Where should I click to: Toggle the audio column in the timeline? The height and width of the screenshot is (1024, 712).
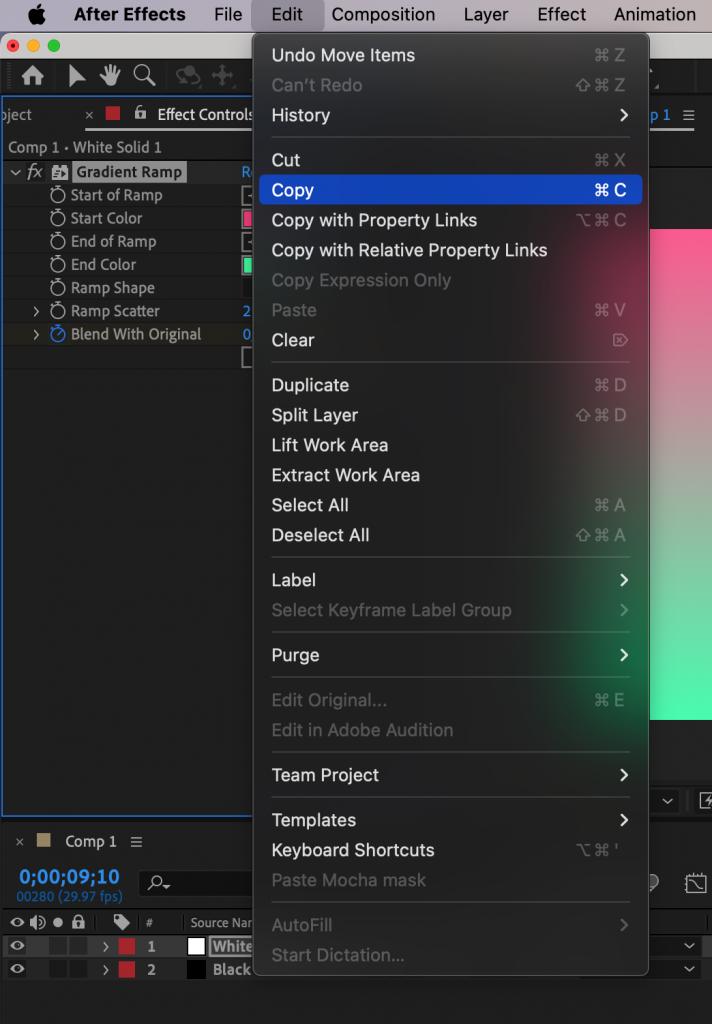pos(37,923)
